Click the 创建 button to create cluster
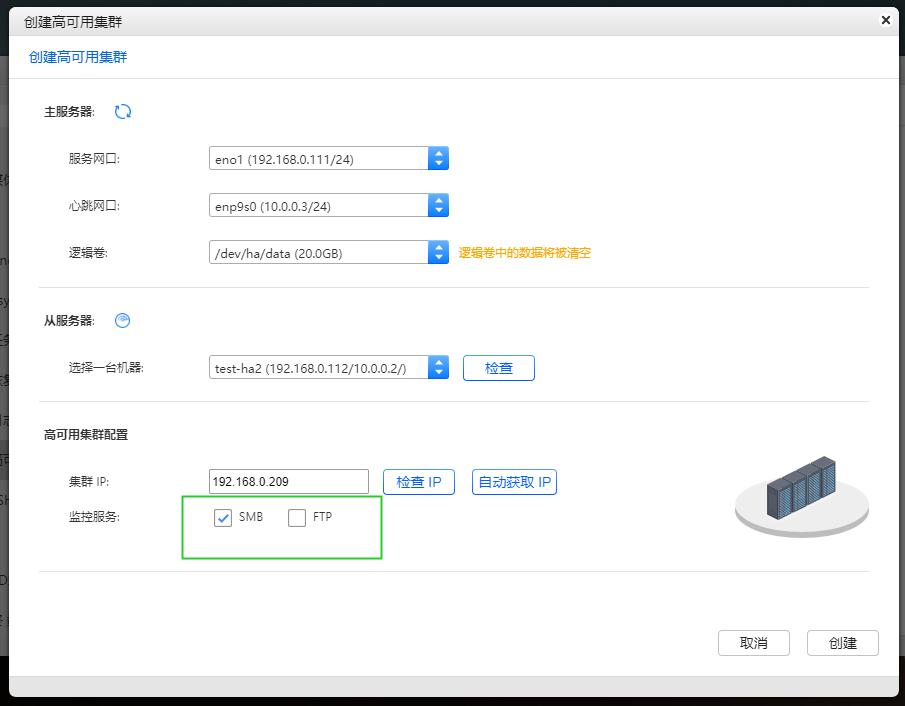Viewport: 905px width, 706px height. 843,643
